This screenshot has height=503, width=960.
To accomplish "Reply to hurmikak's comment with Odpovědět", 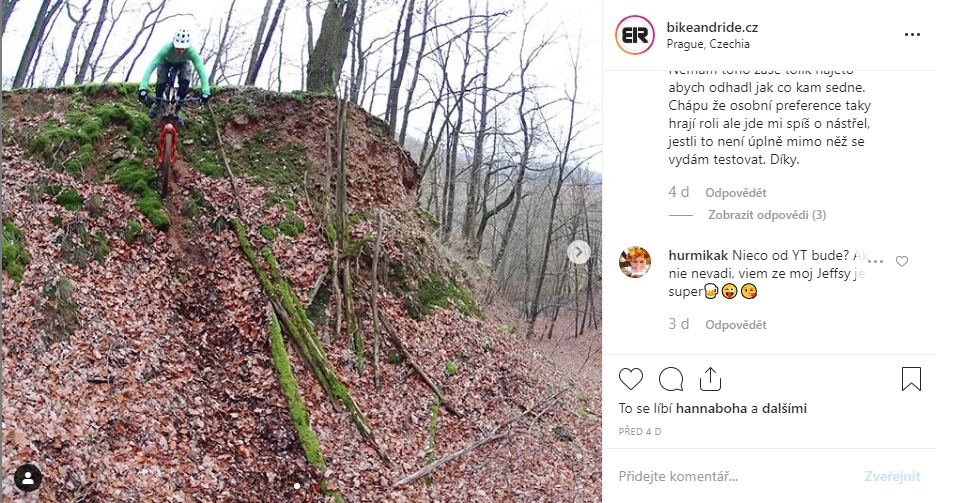I will coord(735,325).
